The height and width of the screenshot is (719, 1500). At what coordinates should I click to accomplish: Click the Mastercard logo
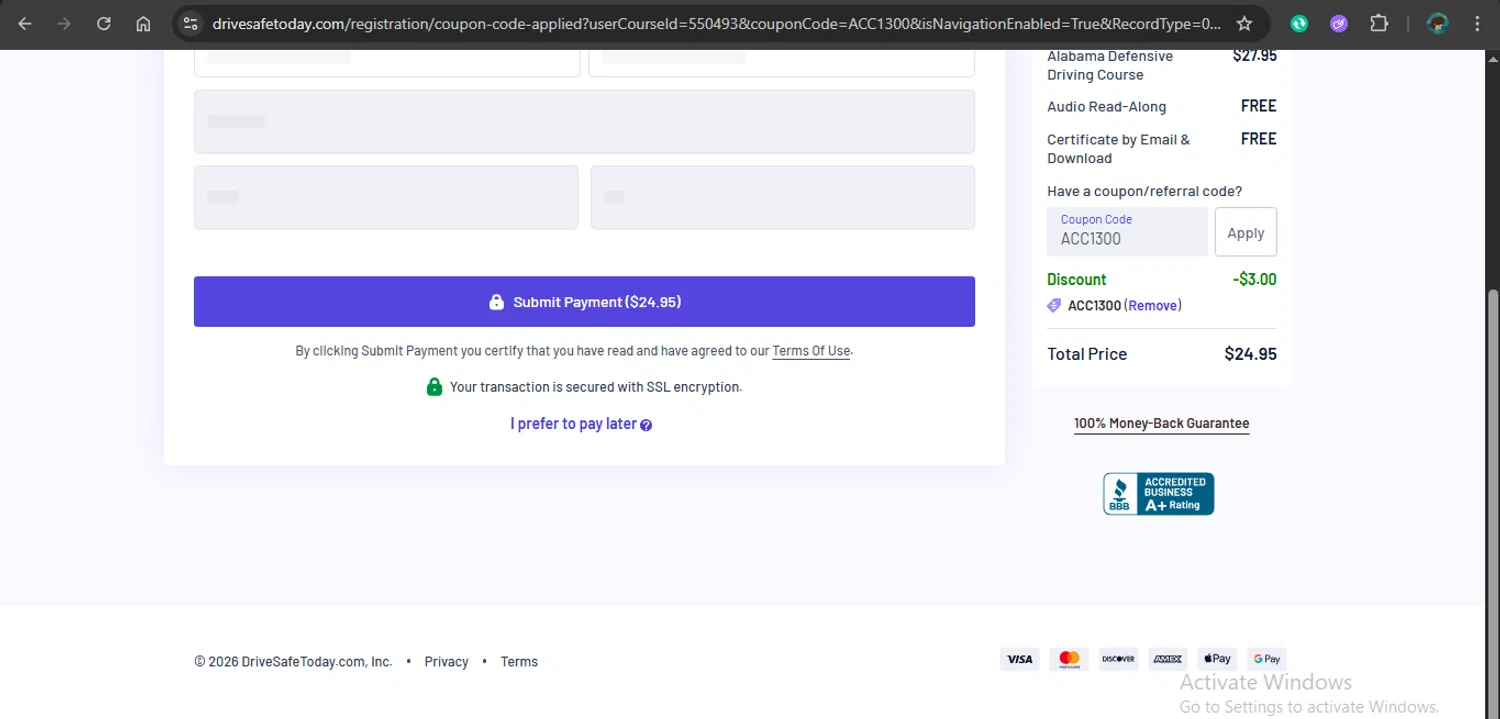[x=1069, y=659]
